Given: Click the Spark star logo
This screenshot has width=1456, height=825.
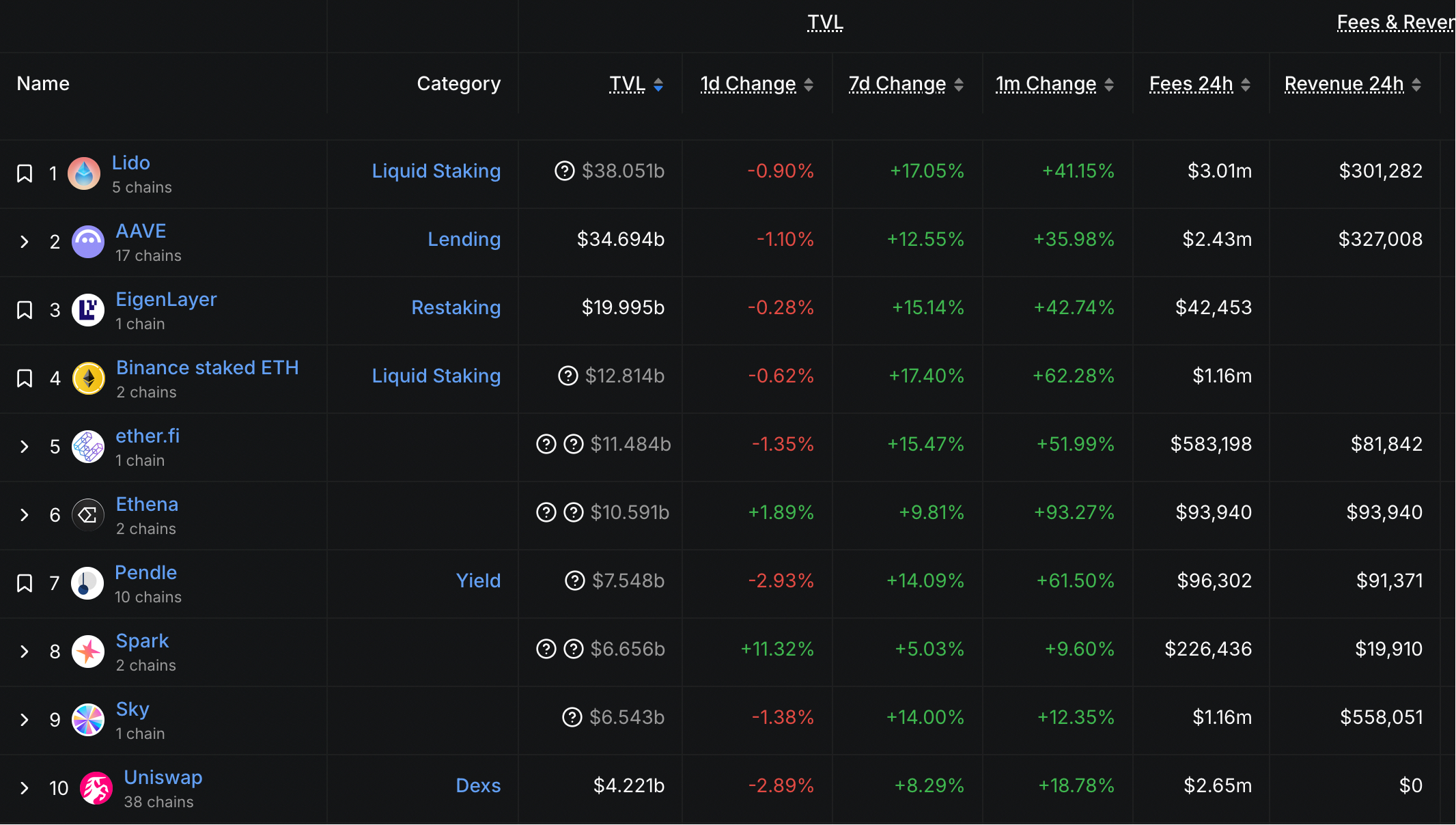Looking at the screenshot, I should [x=88, y=652].
